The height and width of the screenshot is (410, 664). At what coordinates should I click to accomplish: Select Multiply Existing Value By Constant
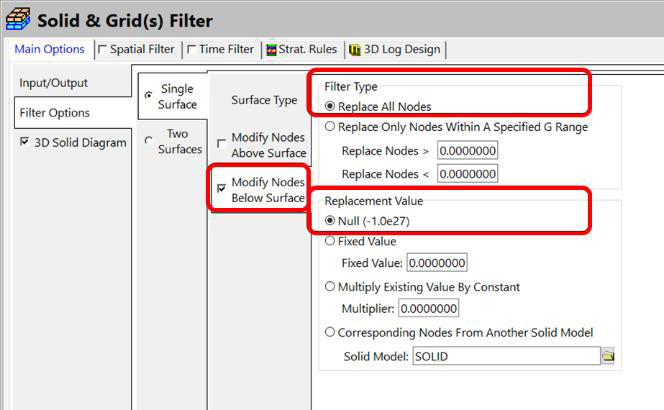(331, 287)
